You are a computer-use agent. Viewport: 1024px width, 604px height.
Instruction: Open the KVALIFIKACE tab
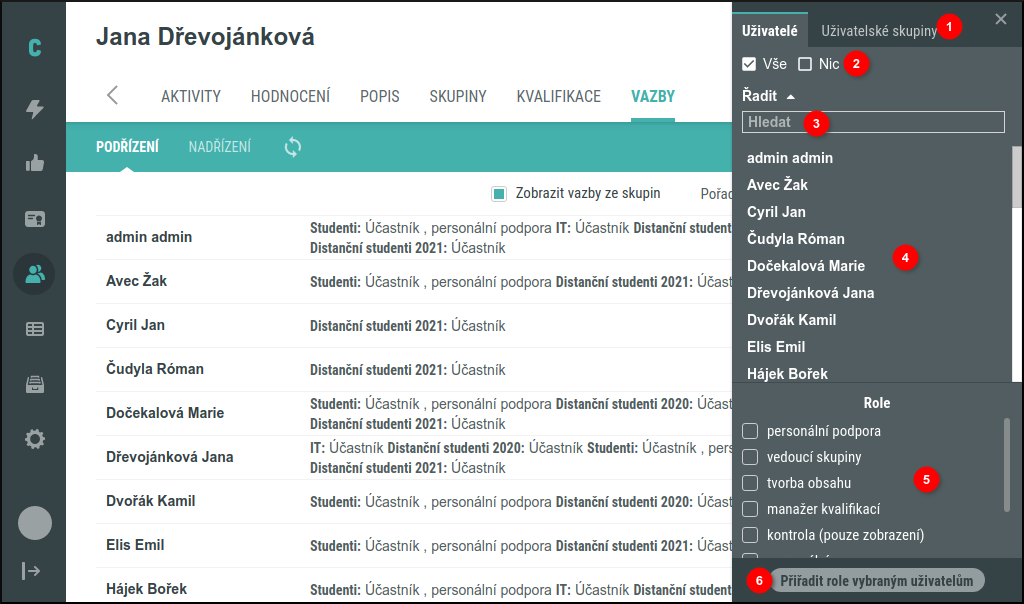point(557,97)
